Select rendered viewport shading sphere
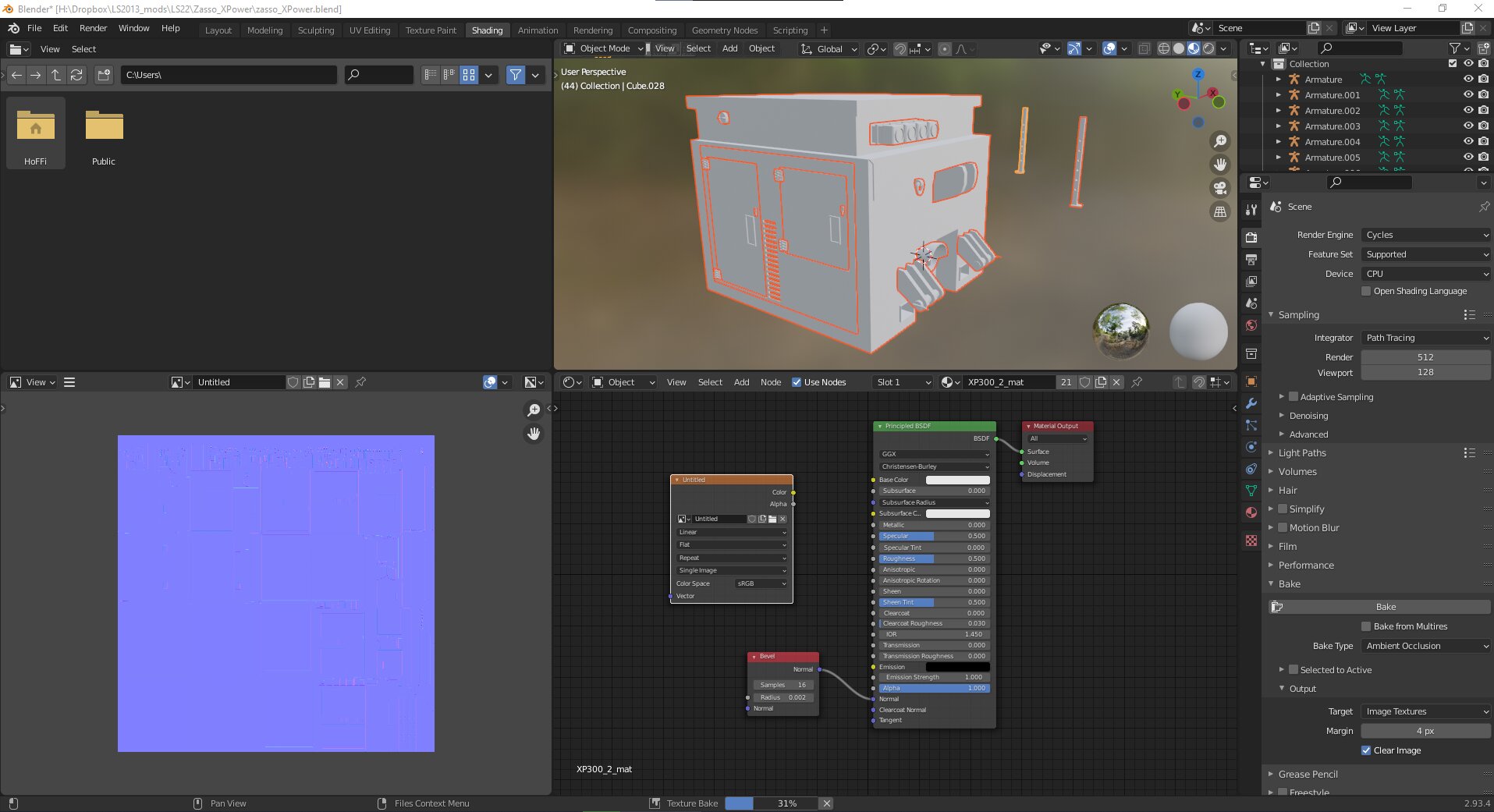Image resolution: width=1494 pixels, height=812 pixels. [x=1208, y=48]
